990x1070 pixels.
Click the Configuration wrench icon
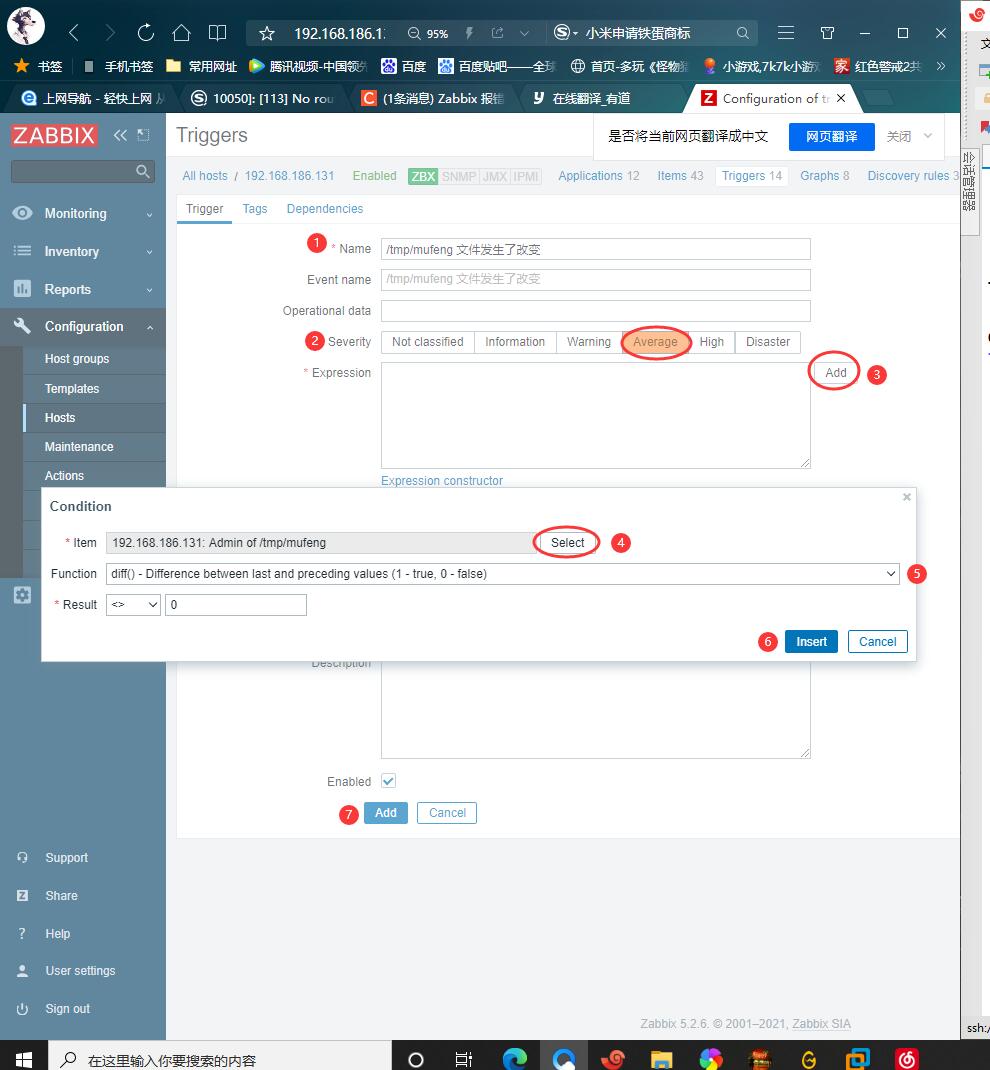click(23, 326)
